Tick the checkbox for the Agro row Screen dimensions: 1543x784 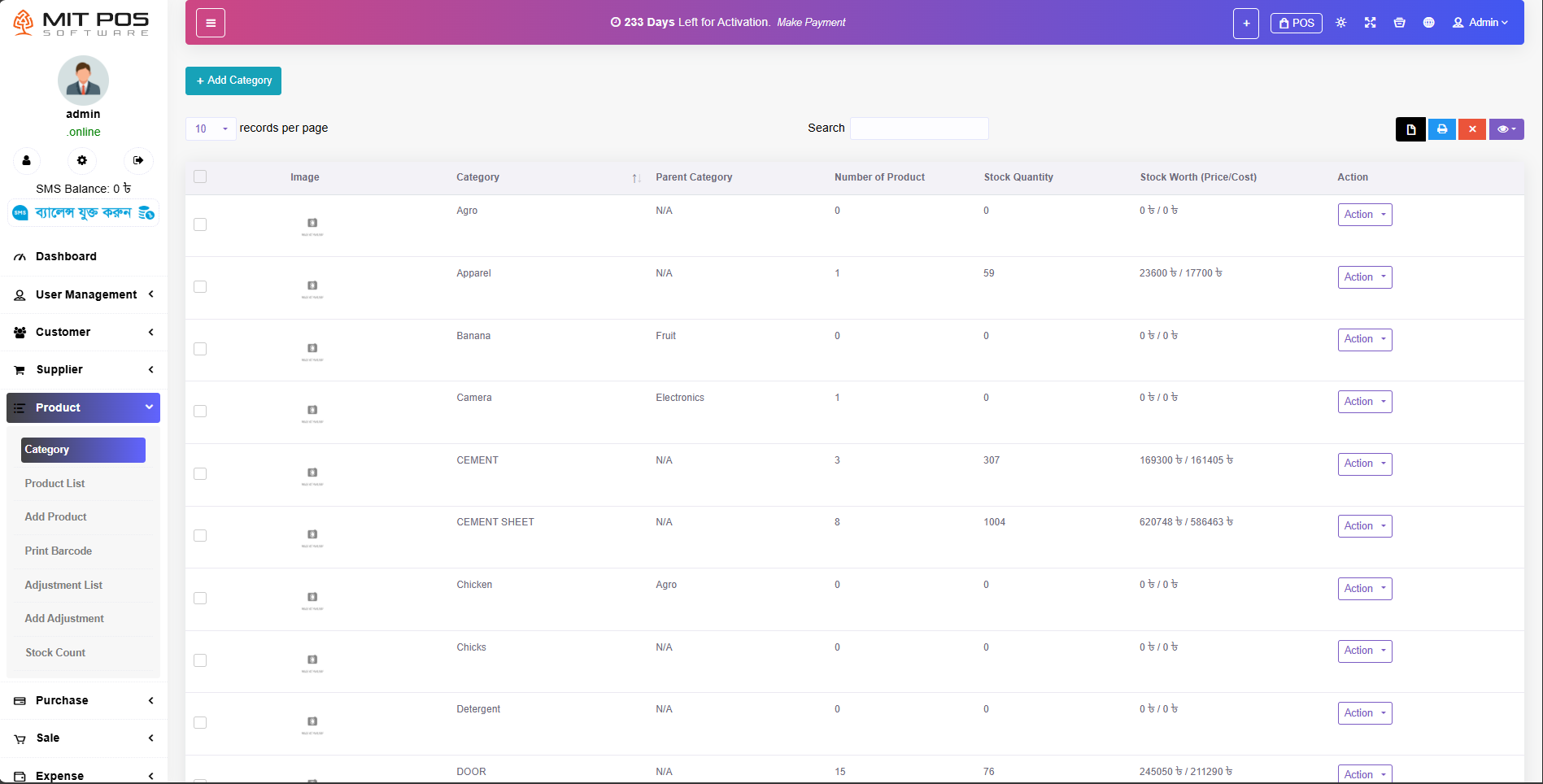coord(200,224)
